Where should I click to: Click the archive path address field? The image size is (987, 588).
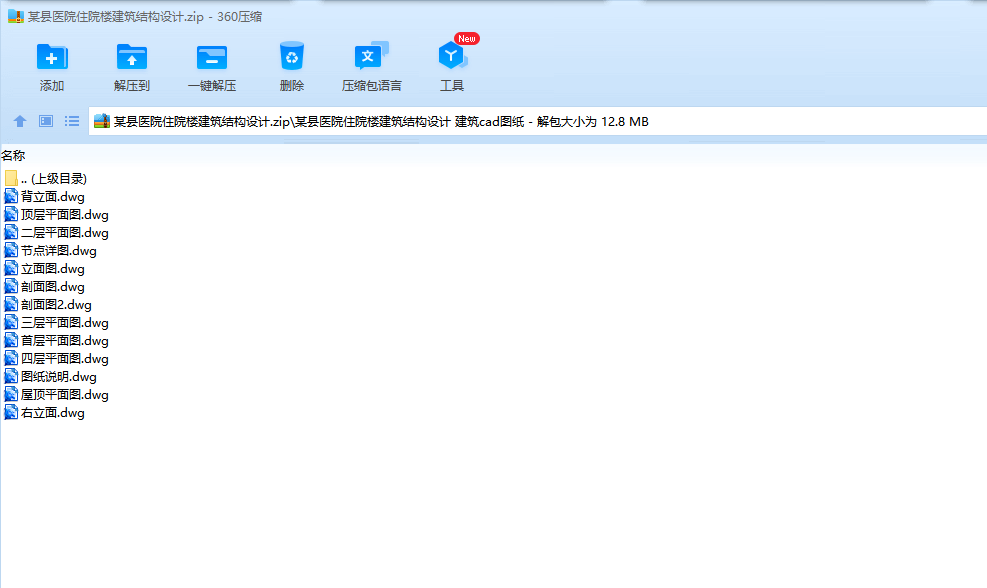(538, 121)
